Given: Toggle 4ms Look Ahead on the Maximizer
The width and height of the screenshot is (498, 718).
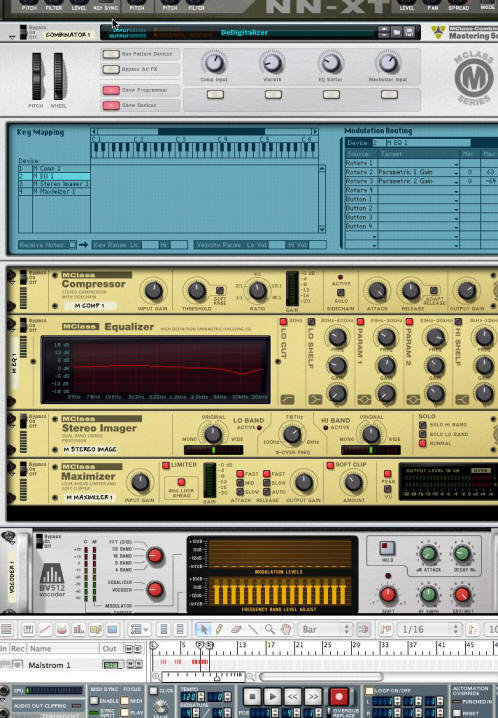Looking at the screenshot, I should point(181,482).
